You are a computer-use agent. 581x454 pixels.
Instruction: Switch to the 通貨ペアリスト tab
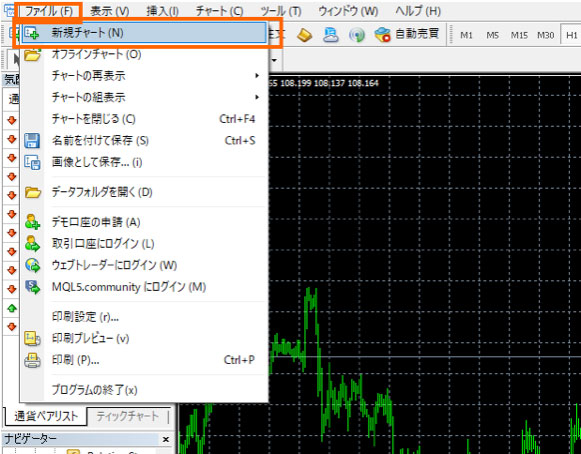46,416
